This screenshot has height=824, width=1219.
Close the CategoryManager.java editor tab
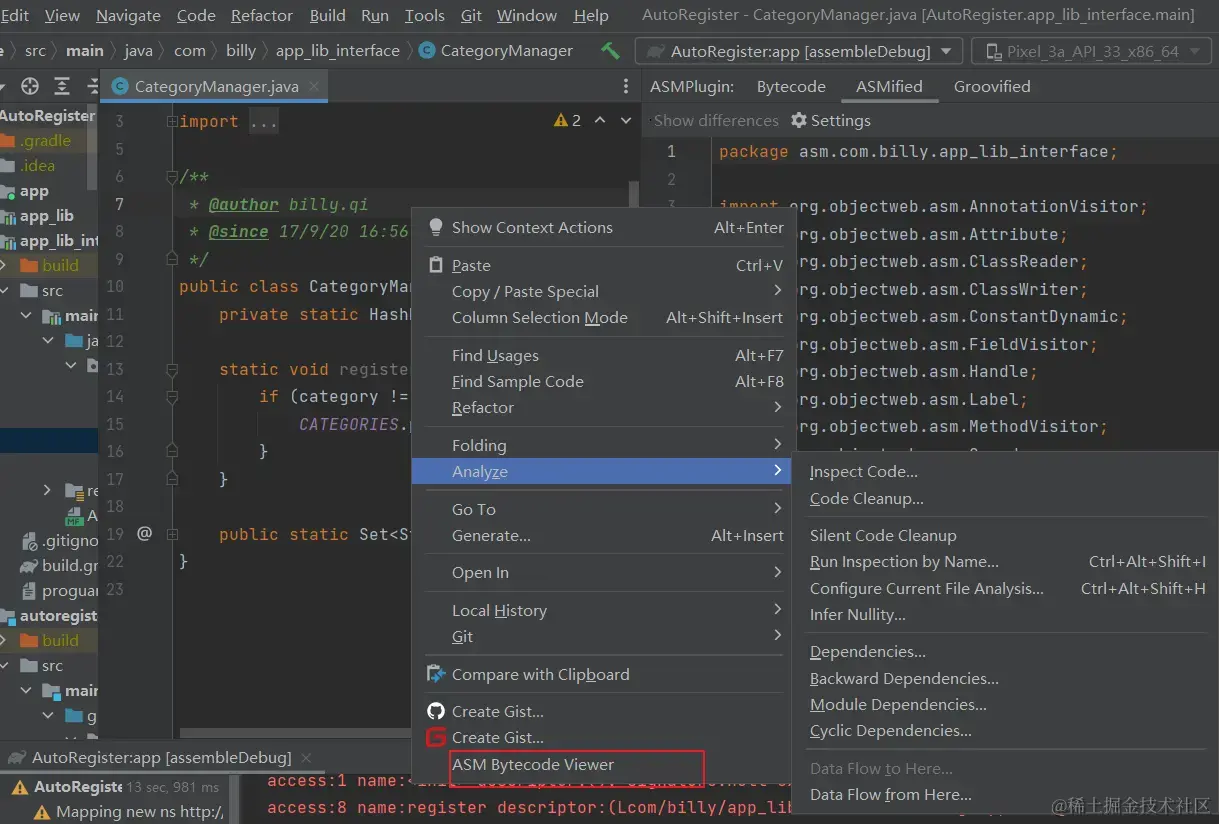click(315, 86)
